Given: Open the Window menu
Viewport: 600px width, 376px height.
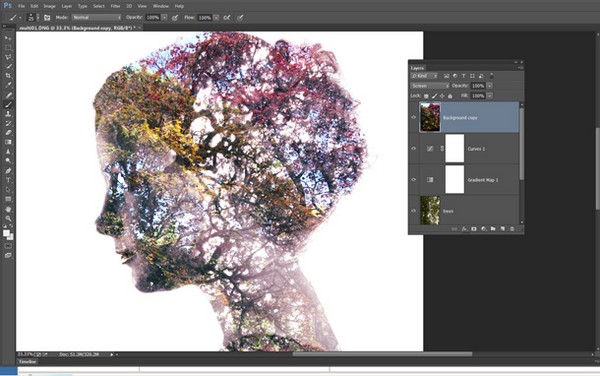Looking at the screenshot, I should [x=161, y=6].
